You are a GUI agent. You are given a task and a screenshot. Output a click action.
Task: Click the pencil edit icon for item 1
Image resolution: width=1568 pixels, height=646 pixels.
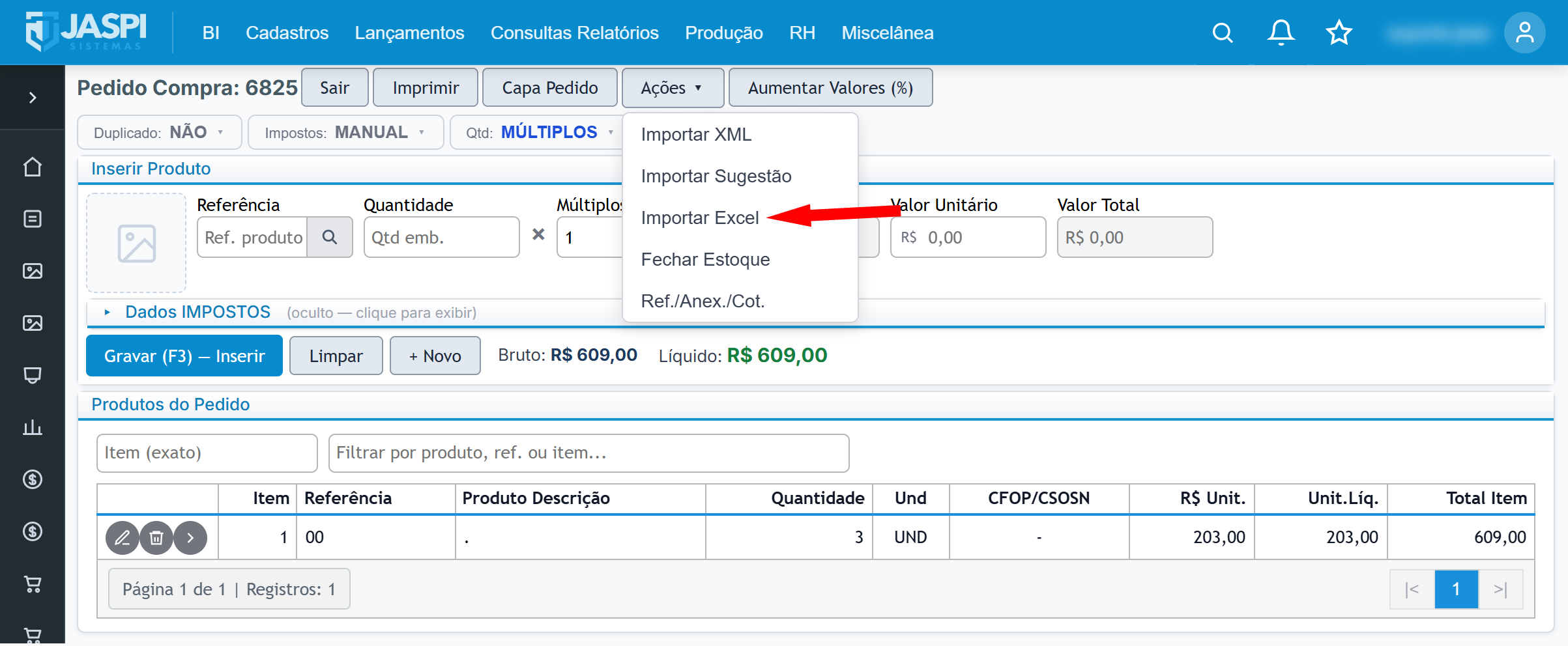[123, 538]
